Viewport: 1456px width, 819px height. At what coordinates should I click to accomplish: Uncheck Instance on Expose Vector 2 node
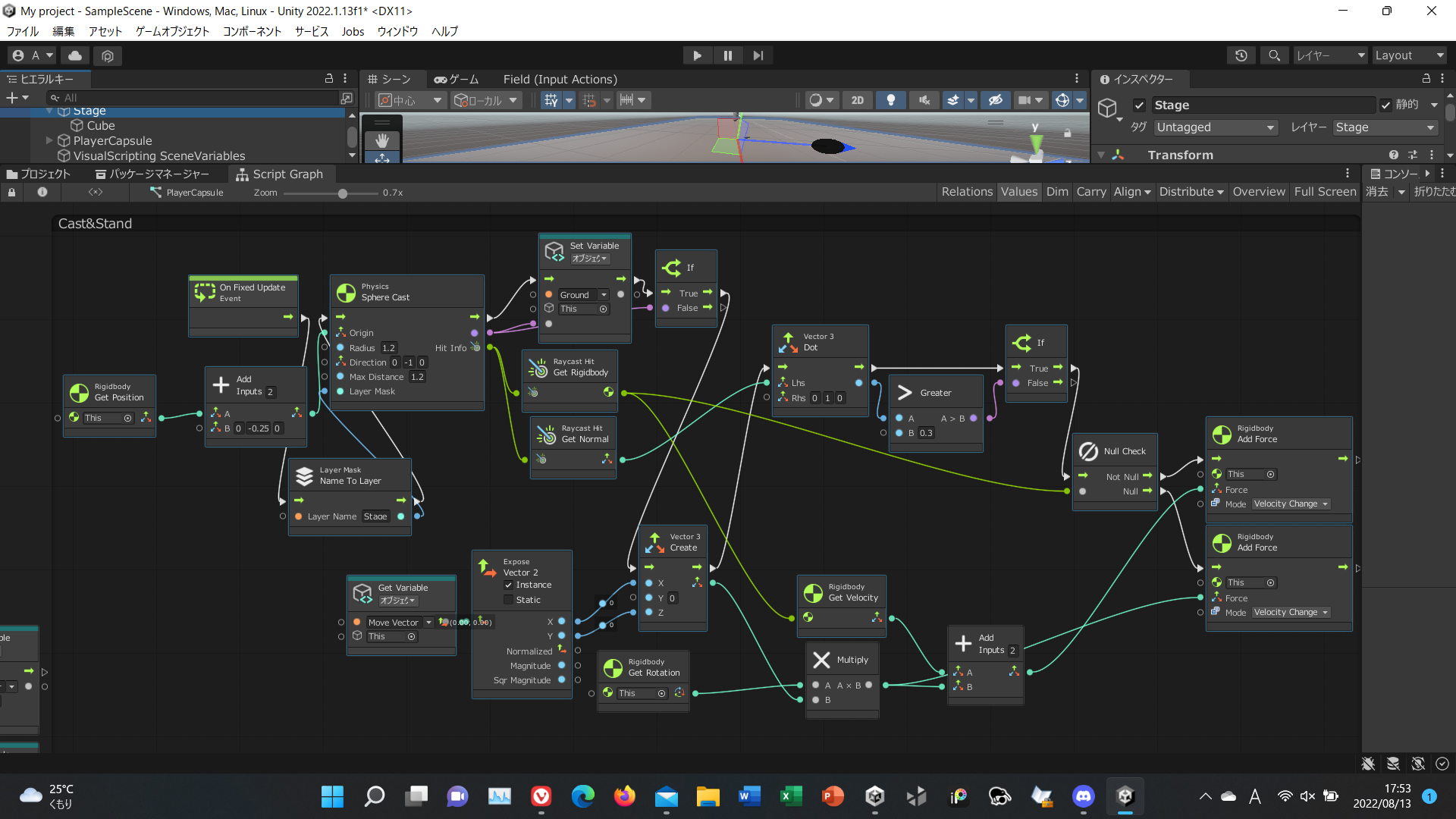pos(509,585)
